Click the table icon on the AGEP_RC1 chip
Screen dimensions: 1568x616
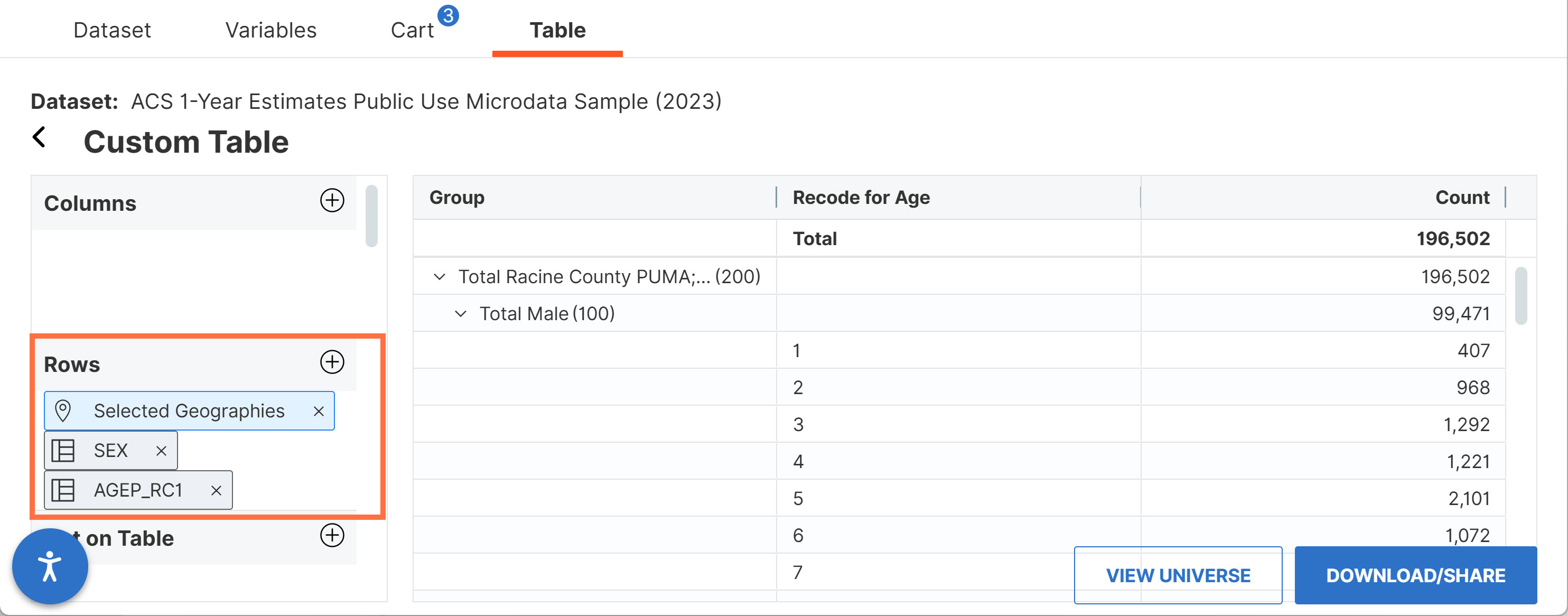(63, 490)
